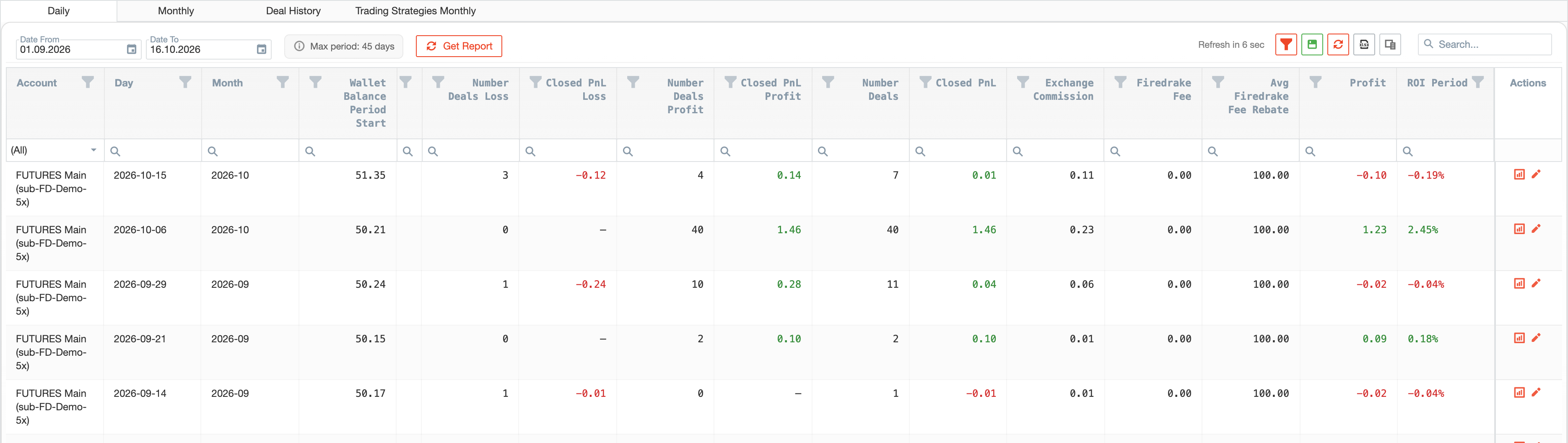Open the Deal History tab
This screenshot has width=1568, height=443.
point(293,11)
